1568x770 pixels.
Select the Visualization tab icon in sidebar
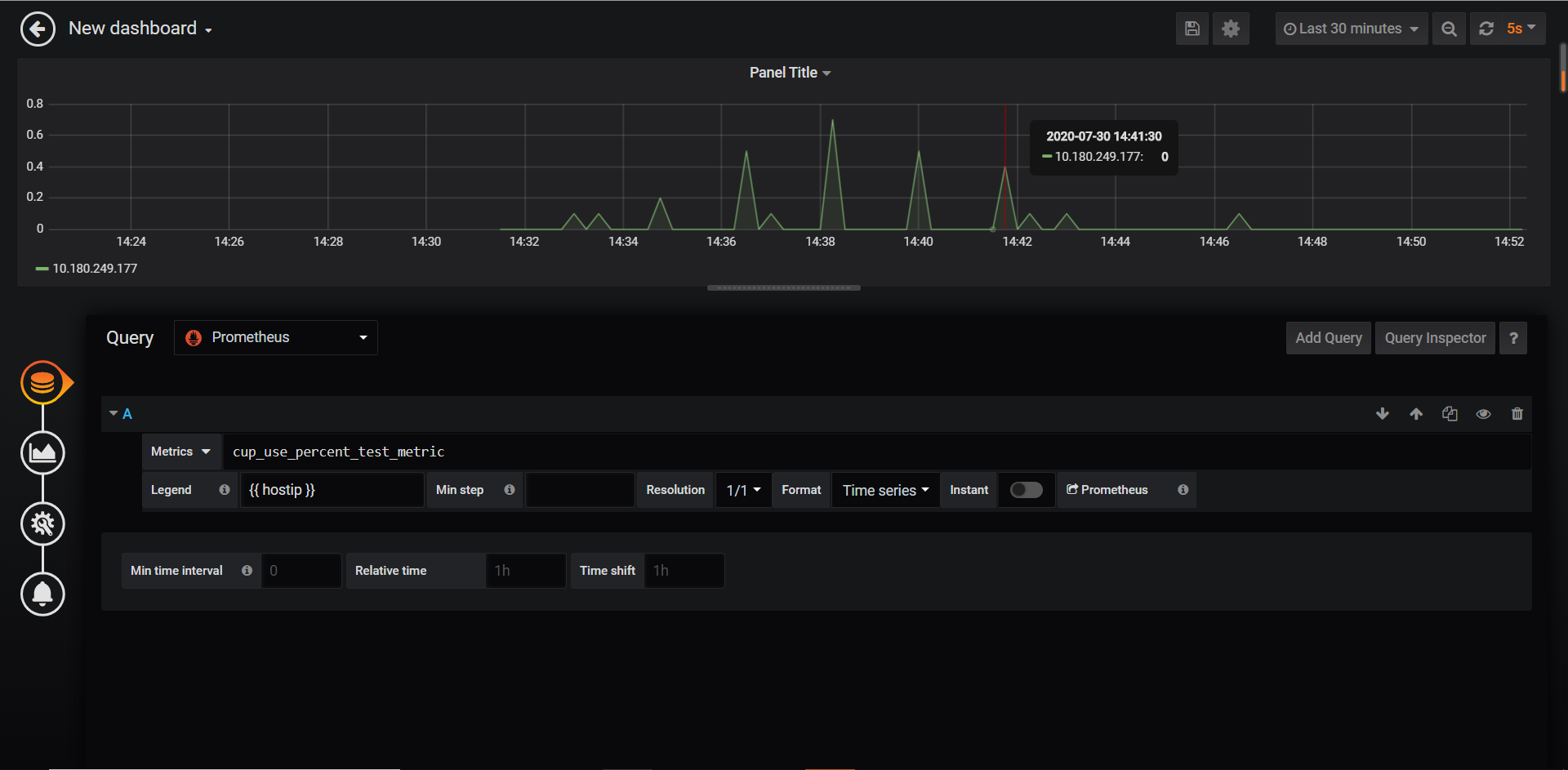tap(42, 452)
